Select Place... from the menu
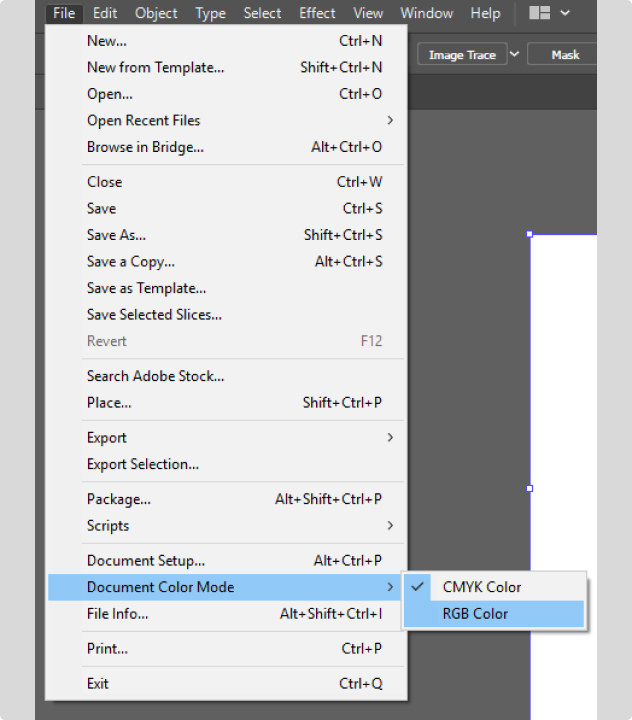Screen dimensions: 632x720 tap(227, 403)
